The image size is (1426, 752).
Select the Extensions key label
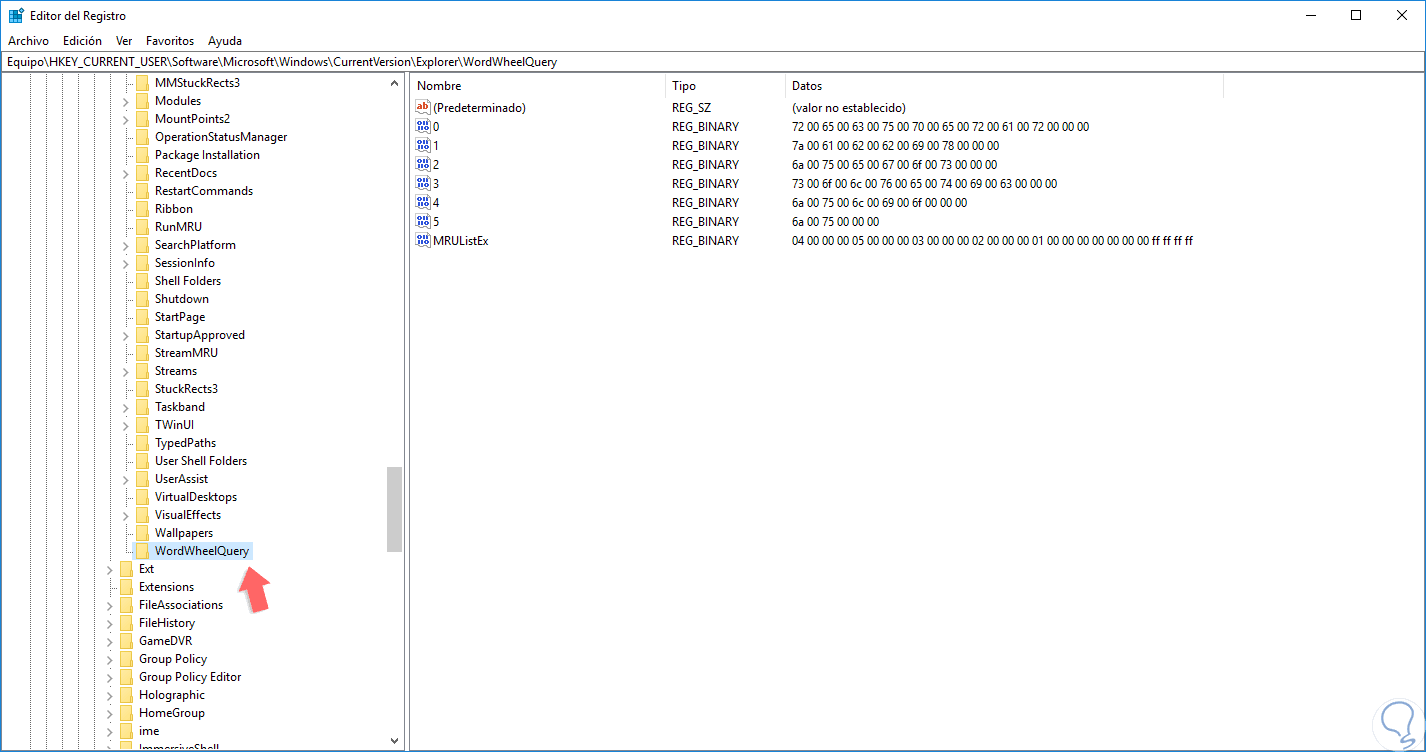[x=167, y=587]
